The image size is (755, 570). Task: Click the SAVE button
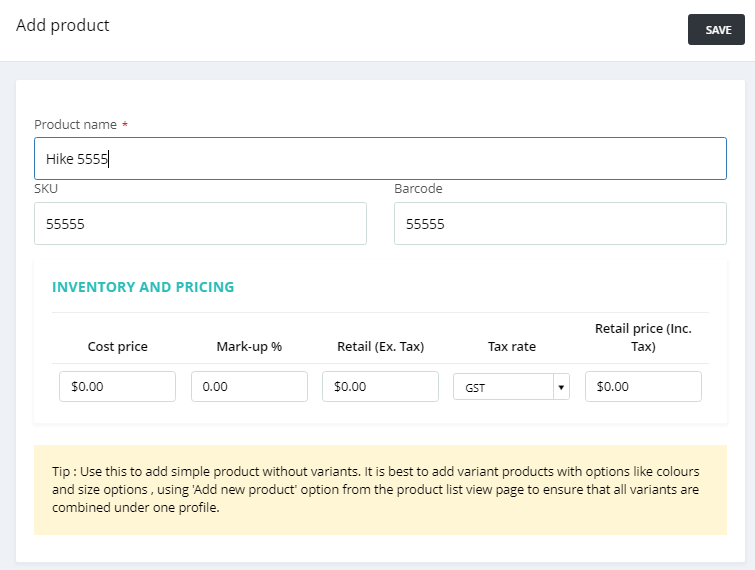click(x=716, y=30)
